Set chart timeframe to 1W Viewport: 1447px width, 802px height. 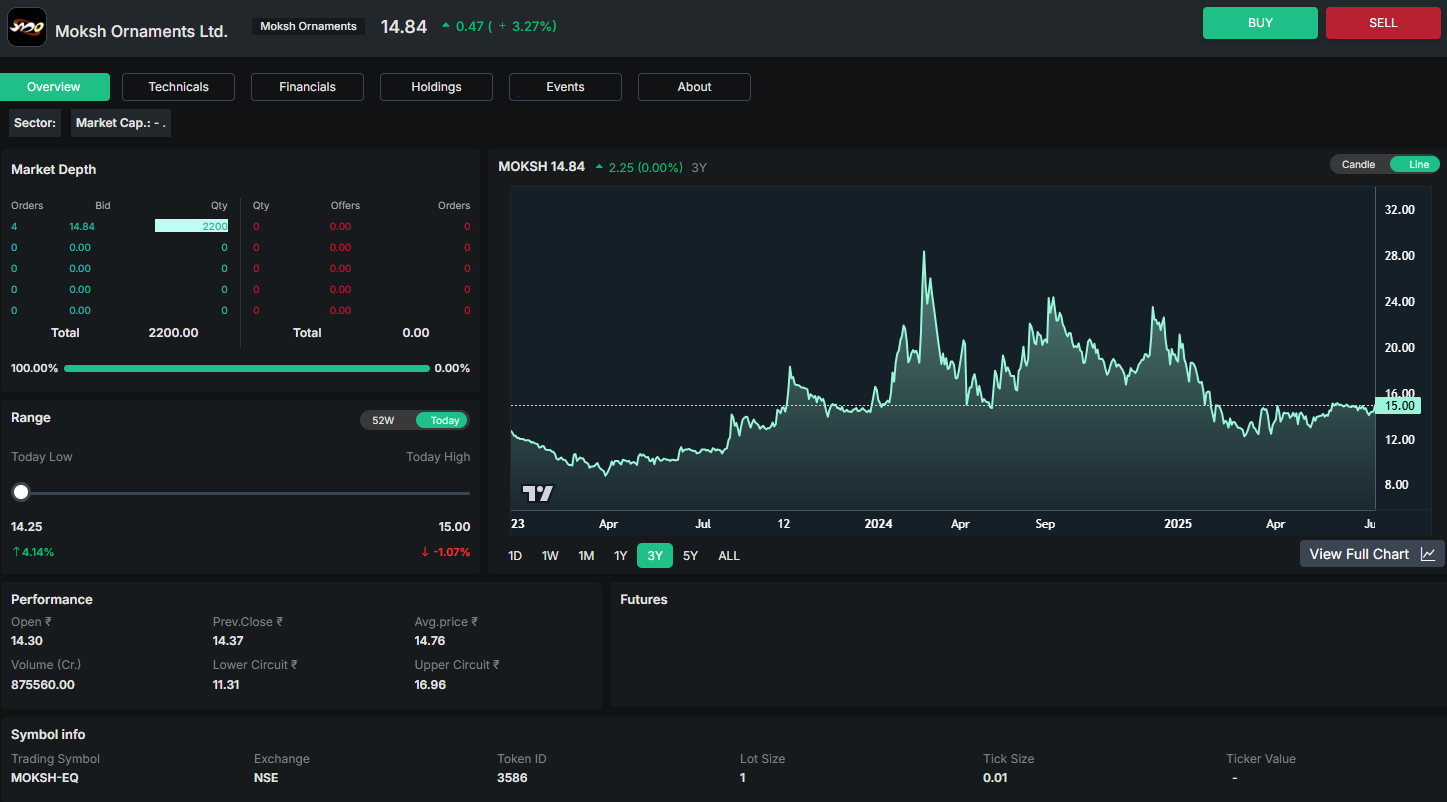coord(550,556)
